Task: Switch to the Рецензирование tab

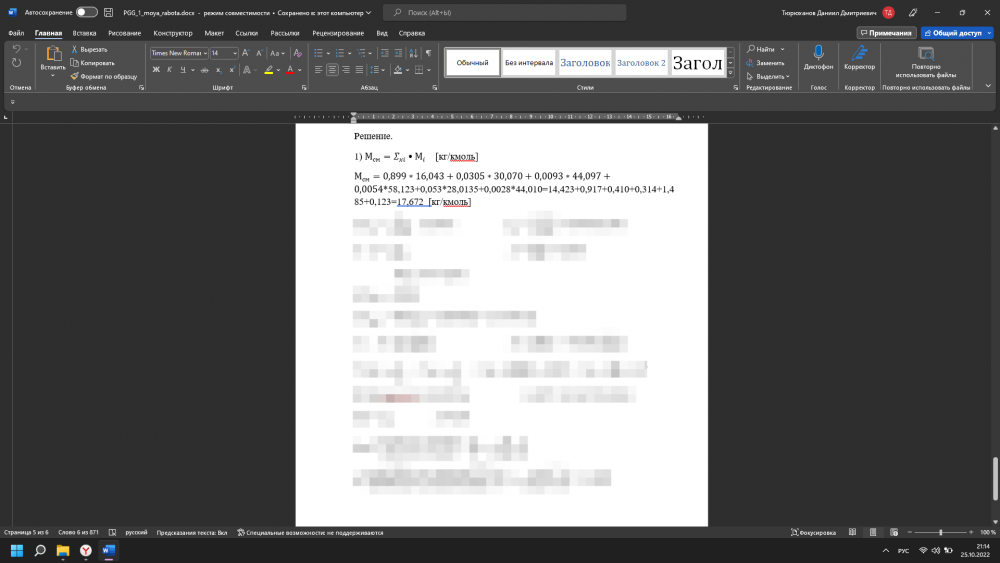Action: coord(337,33)
